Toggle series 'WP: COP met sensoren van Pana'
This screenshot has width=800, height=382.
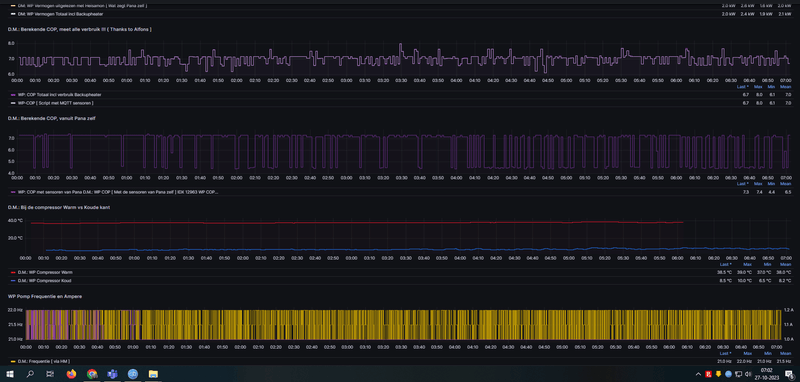[117, 192]
